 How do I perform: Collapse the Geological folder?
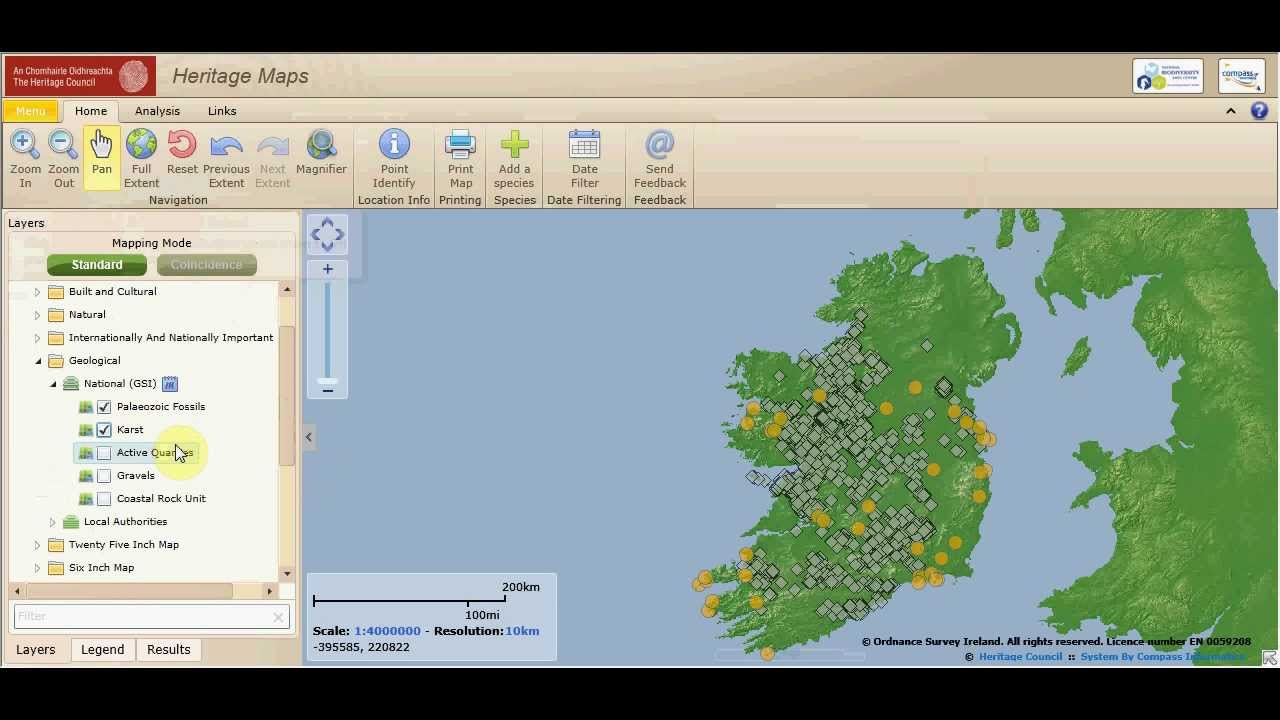(38, 361)
